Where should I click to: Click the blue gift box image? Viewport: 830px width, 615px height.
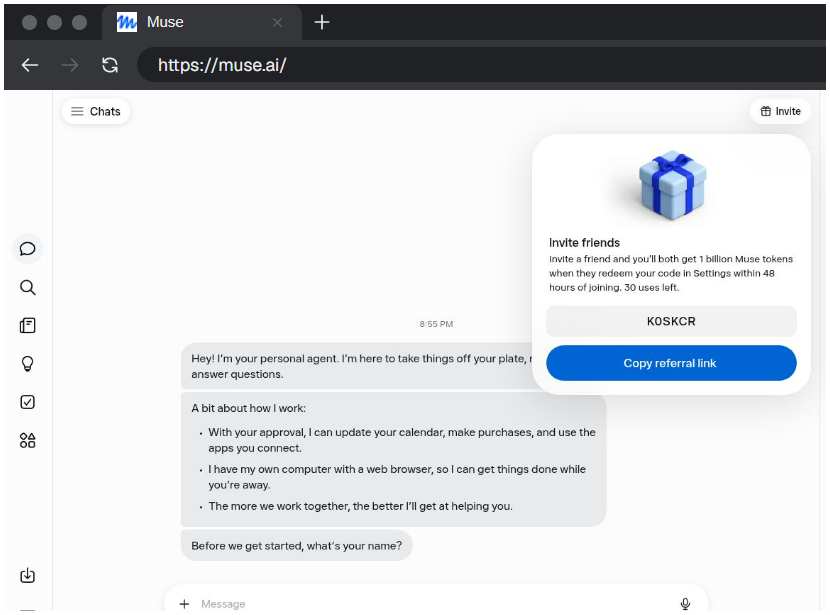point(672,185)
